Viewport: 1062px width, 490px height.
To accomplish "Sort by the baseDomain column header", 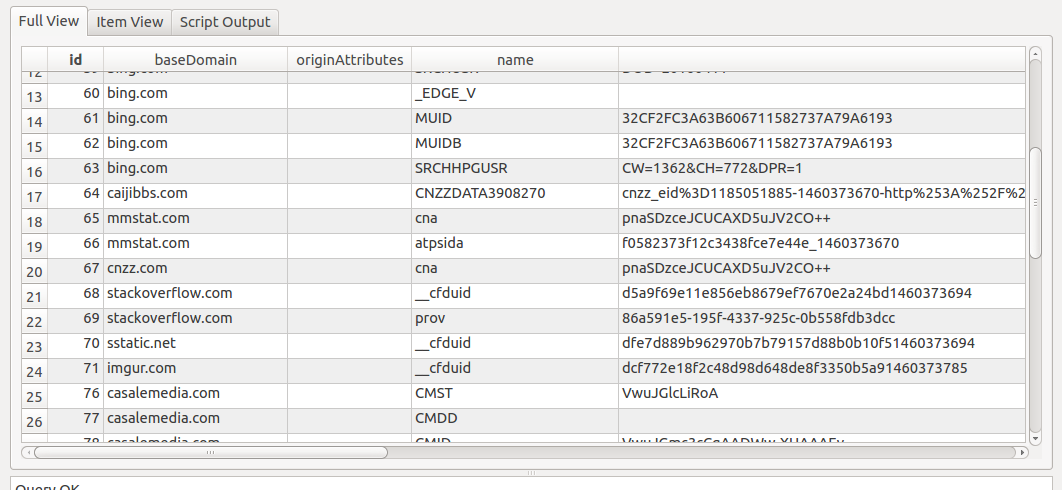I will point(196,60).
